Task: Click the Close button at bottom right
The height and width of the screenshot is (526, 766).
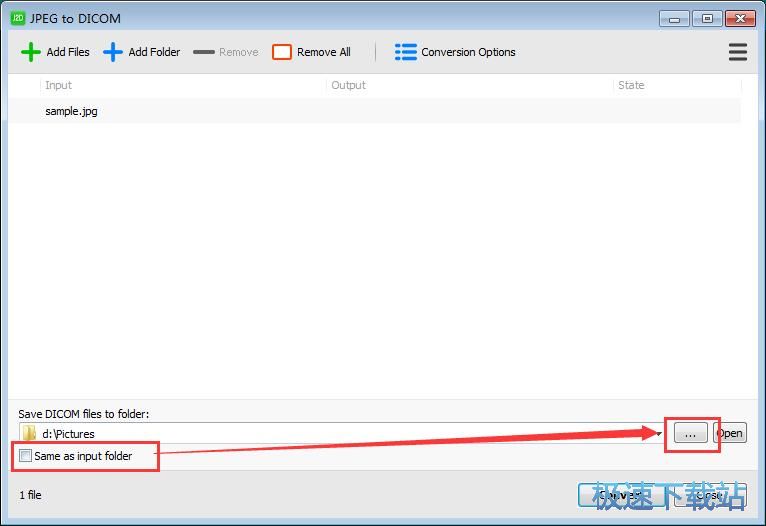Action: [x=710, y=496]
